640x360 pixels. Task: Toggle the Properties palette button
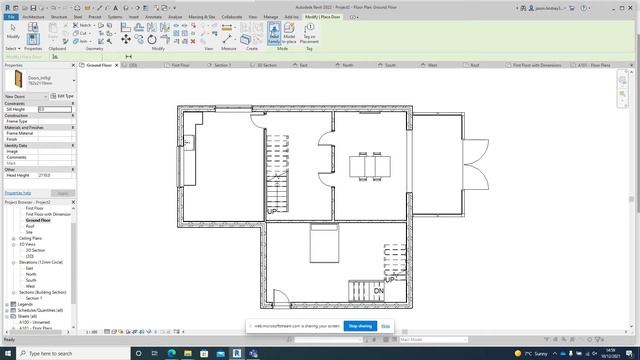pos(33,39)
